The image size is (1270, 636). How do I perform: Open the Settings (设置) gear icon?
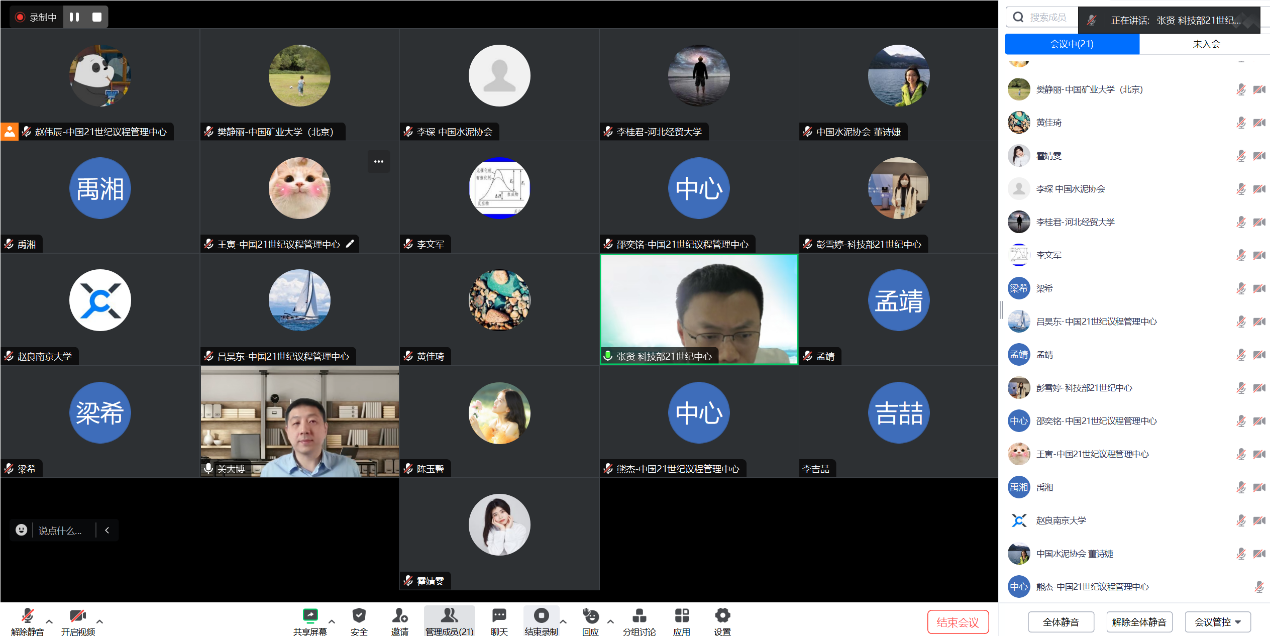[722, 616]
